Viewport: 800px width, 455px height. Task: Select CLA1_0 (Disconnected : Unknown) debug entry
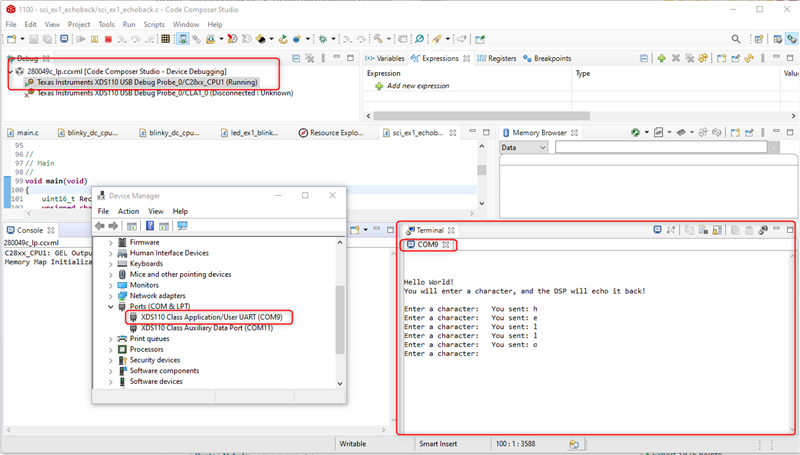[x=159, y=93]
